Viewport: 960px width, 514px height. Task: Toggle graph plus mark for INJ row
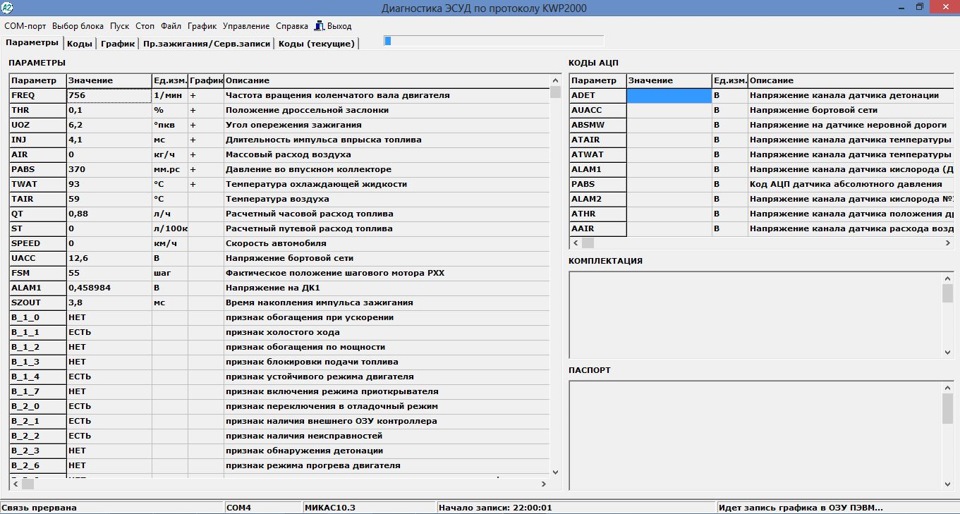(206, 140)
